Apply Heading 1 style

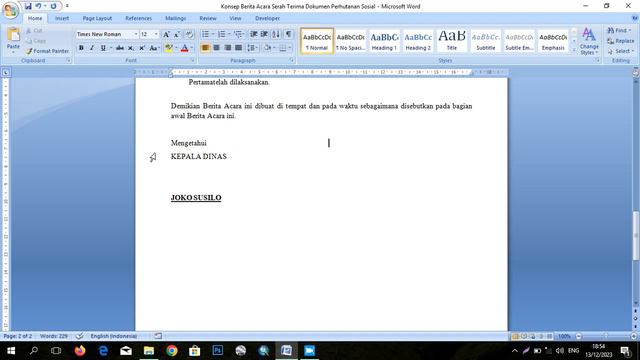384,41
